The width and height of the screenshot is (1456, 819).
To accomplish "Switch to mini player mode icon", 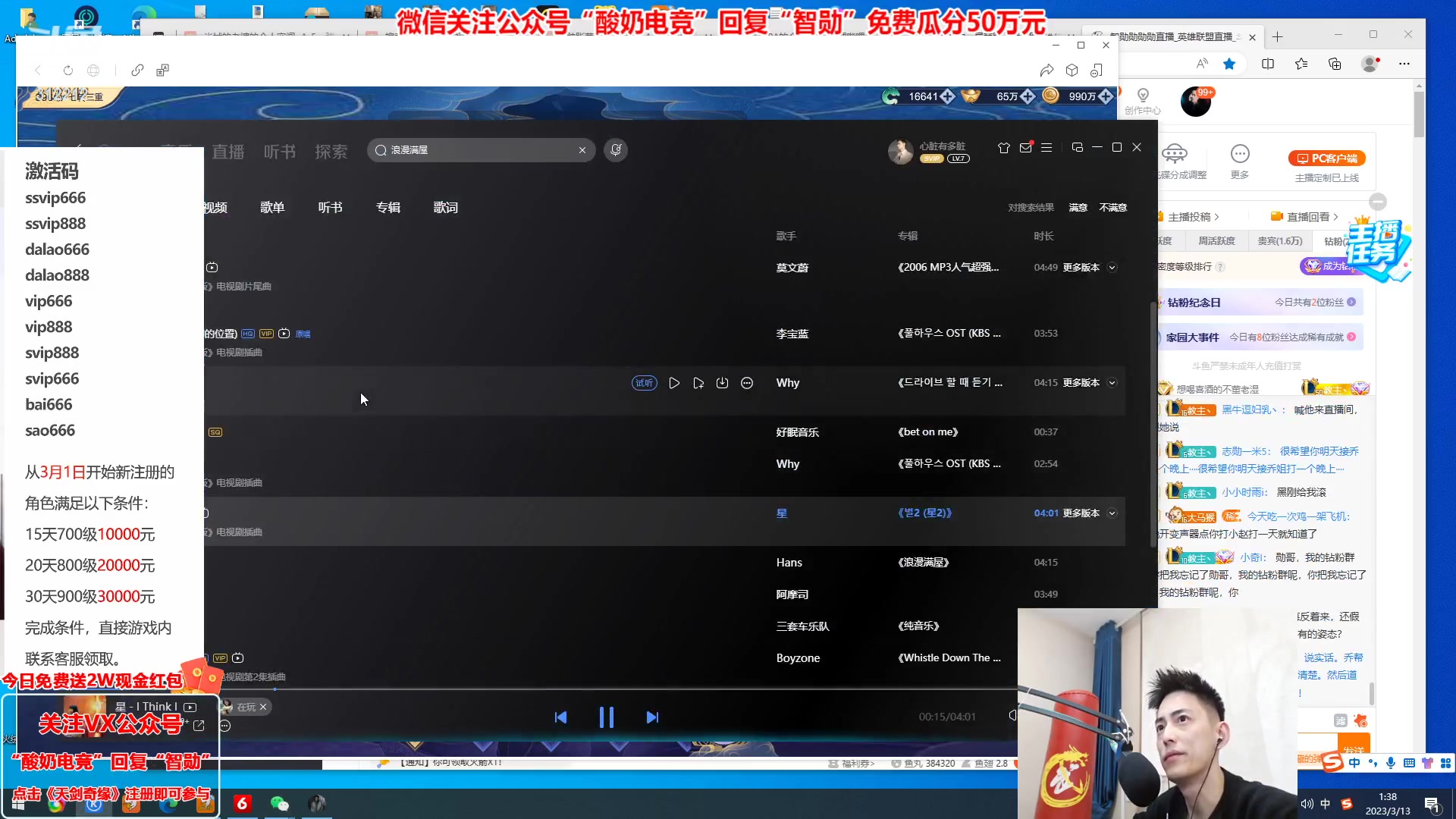I will 1078,147.
